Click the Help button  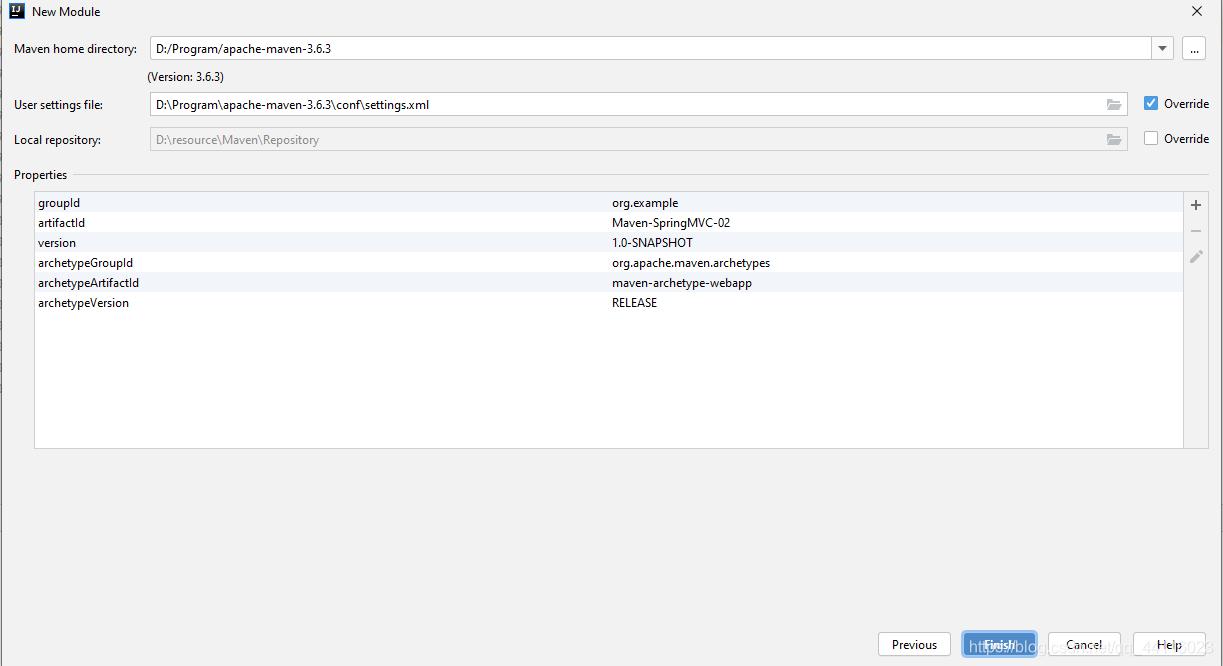point(1168,645)
